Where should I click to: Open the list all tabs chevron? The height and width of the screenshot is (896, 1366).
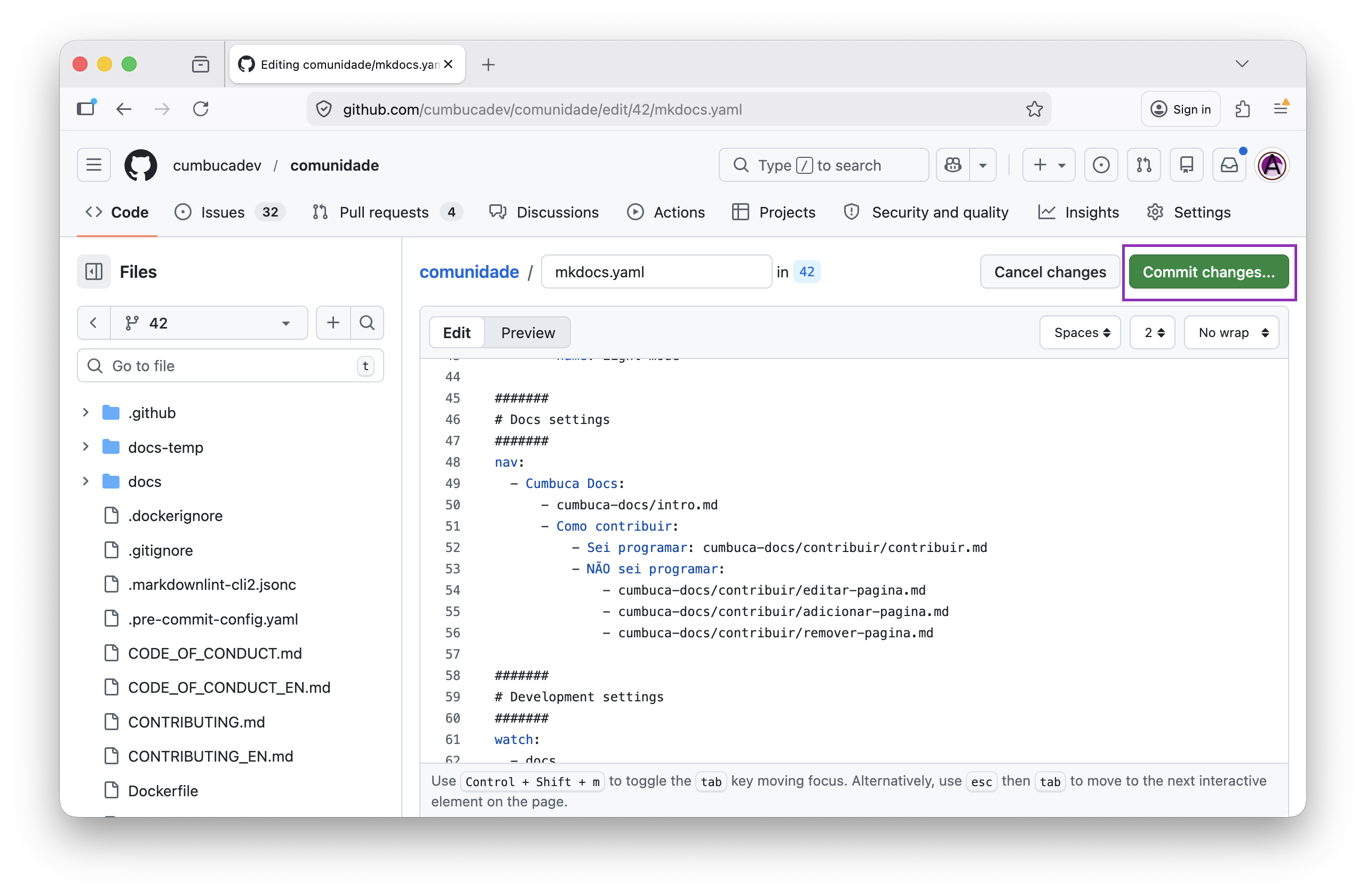[x=1242, y=63]
